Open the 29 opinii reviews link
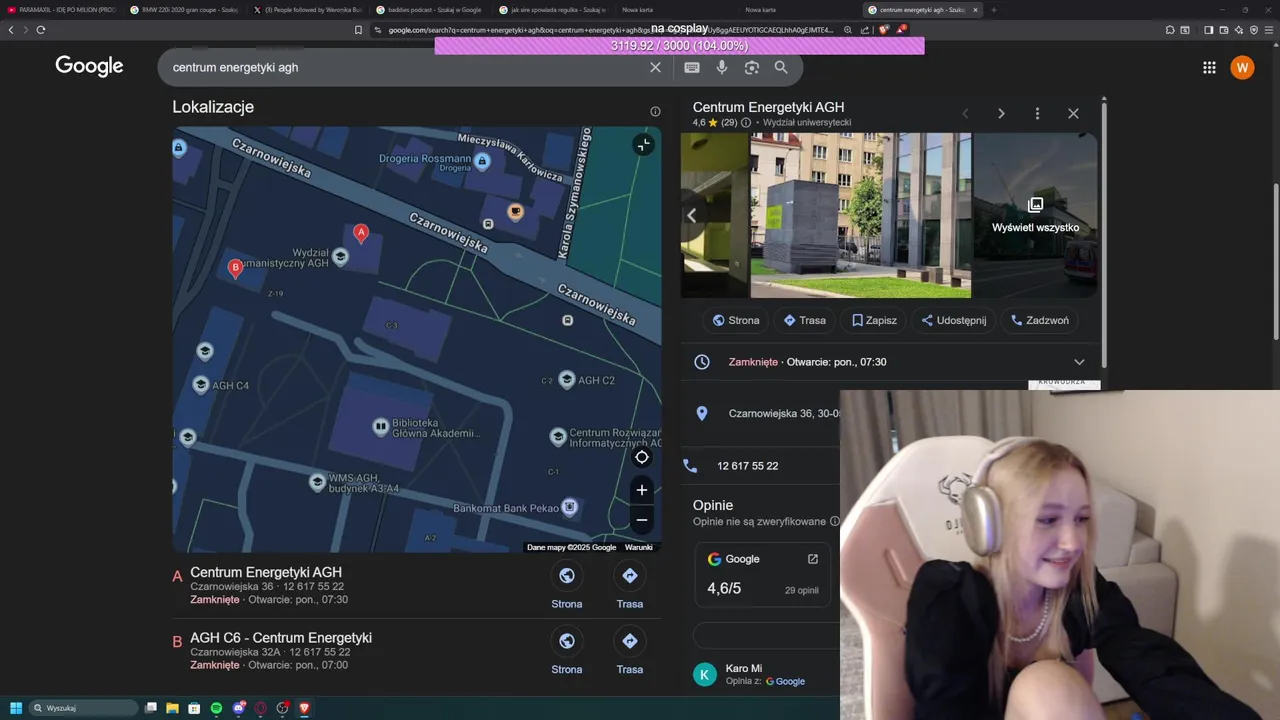The image size is (1280, 720). 801,590
